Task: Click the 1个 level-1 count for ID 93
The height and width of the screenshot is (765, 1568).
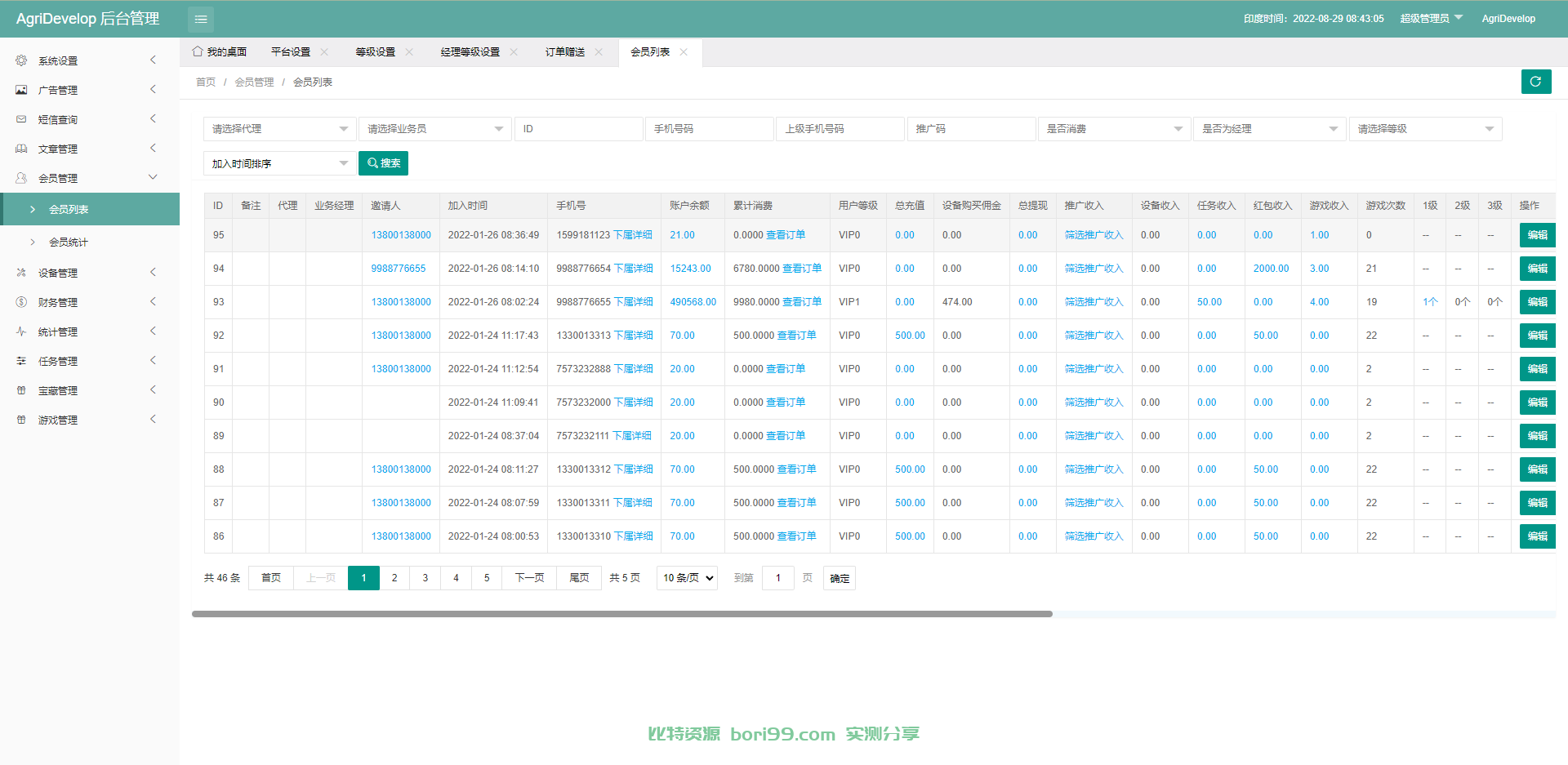Action: [x=1430, y=302]
